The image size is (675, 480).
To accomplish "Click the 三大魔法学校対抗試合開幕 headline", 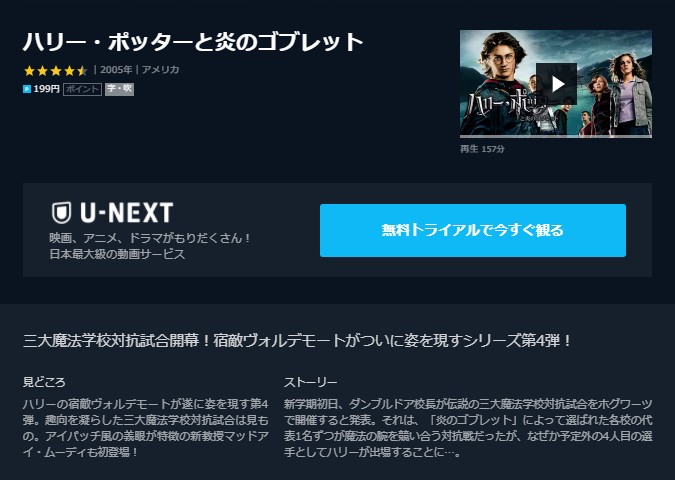I will (297, 341).
